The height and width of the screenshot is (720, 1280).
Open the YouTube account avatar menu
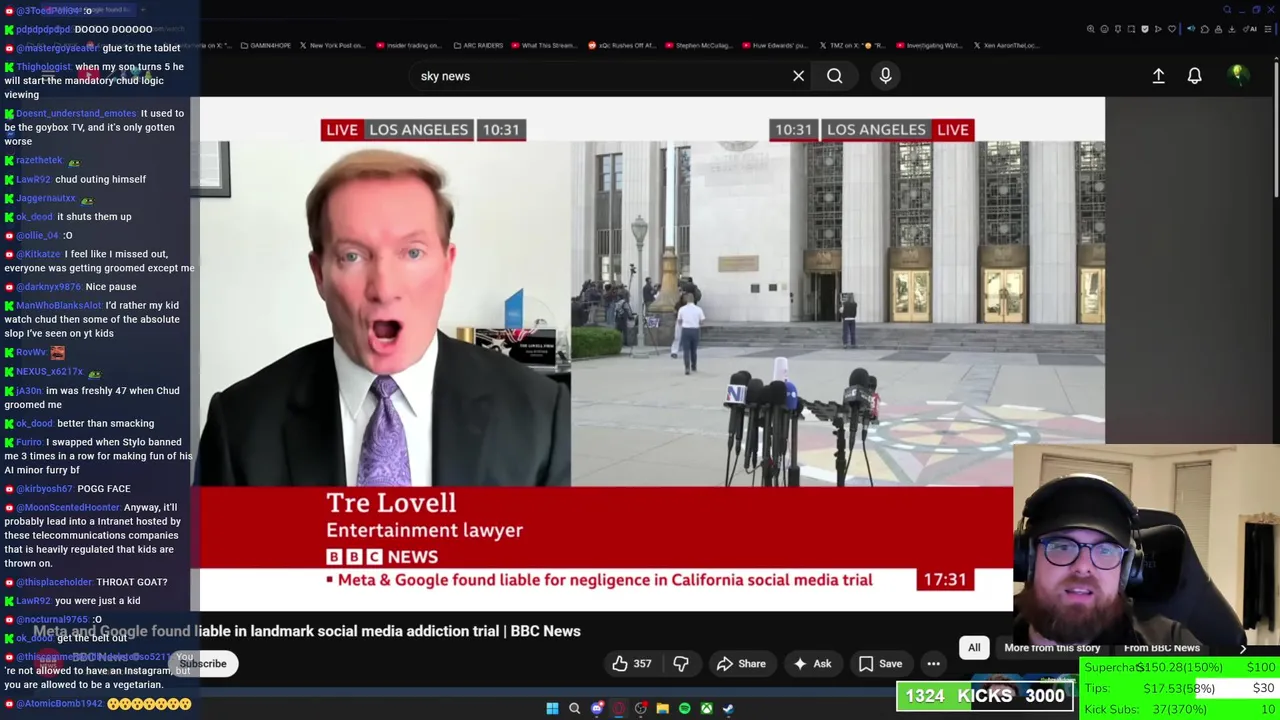point(1237,75)
